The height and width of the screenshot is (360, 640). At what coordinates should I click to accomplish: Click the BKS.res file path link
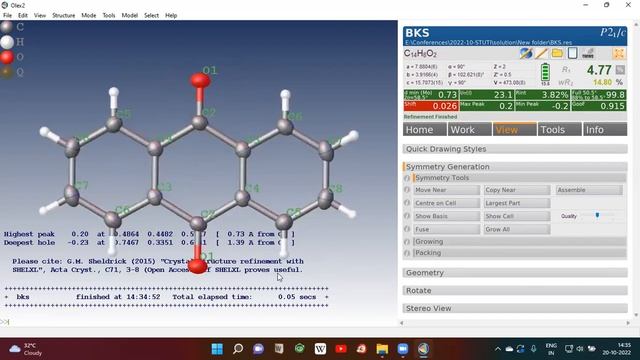489,42
